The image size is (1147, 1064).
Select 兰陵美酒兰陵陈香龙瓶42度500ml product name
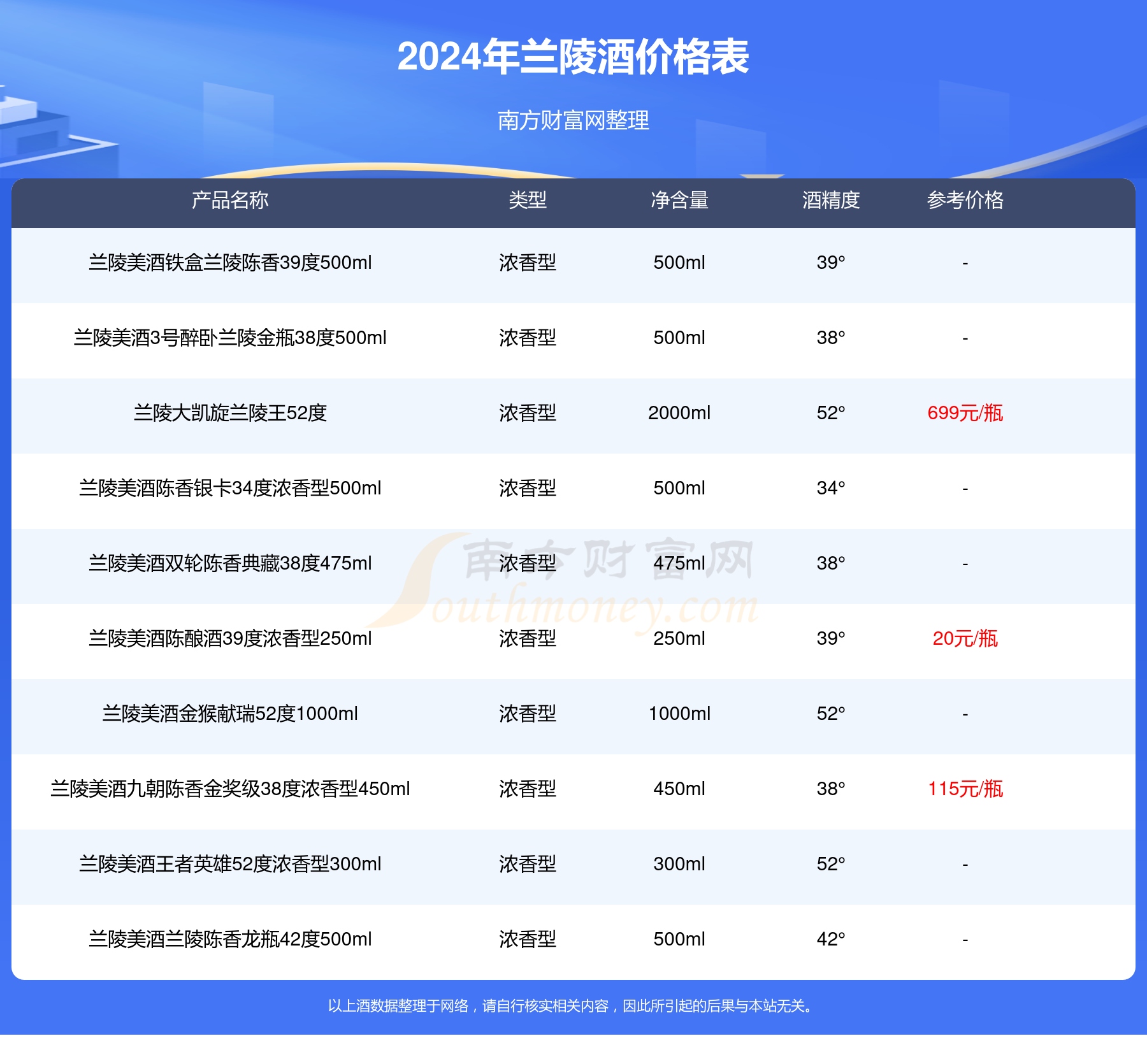click(x=230, y=939)
